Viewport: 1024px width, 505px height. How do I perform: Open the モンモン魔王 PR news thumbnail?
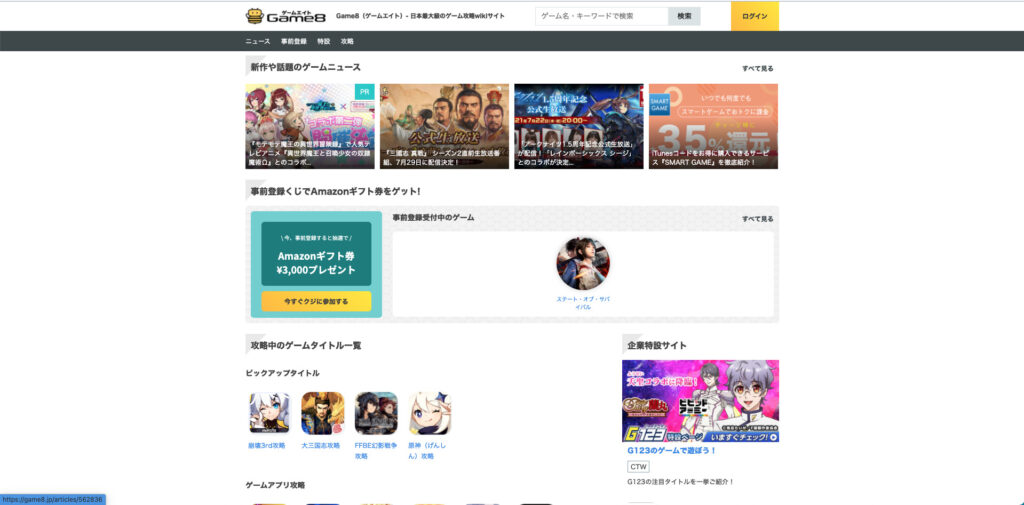tap(310, 125)
